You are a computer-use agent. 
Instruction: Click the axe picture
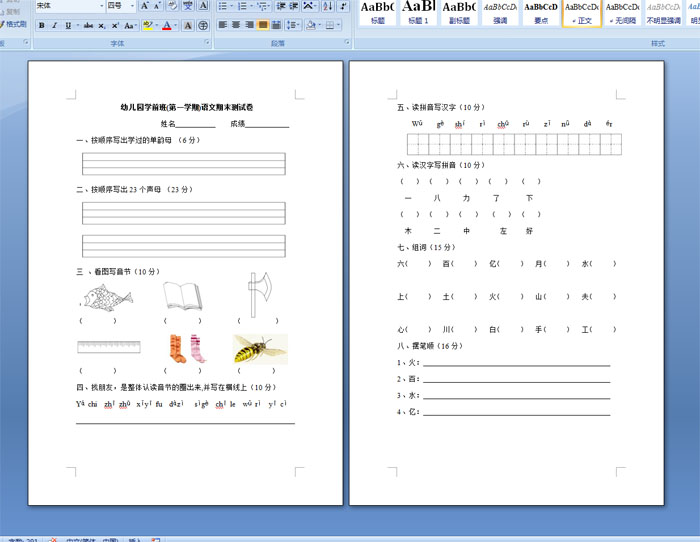(x=259, y=294)
